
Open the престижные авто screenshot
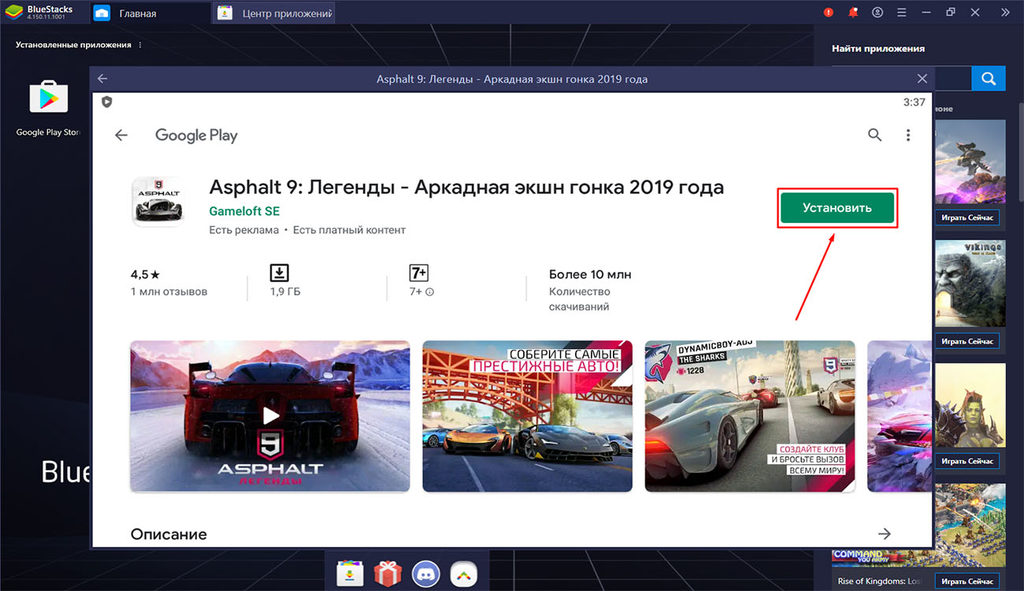point(527,416)
